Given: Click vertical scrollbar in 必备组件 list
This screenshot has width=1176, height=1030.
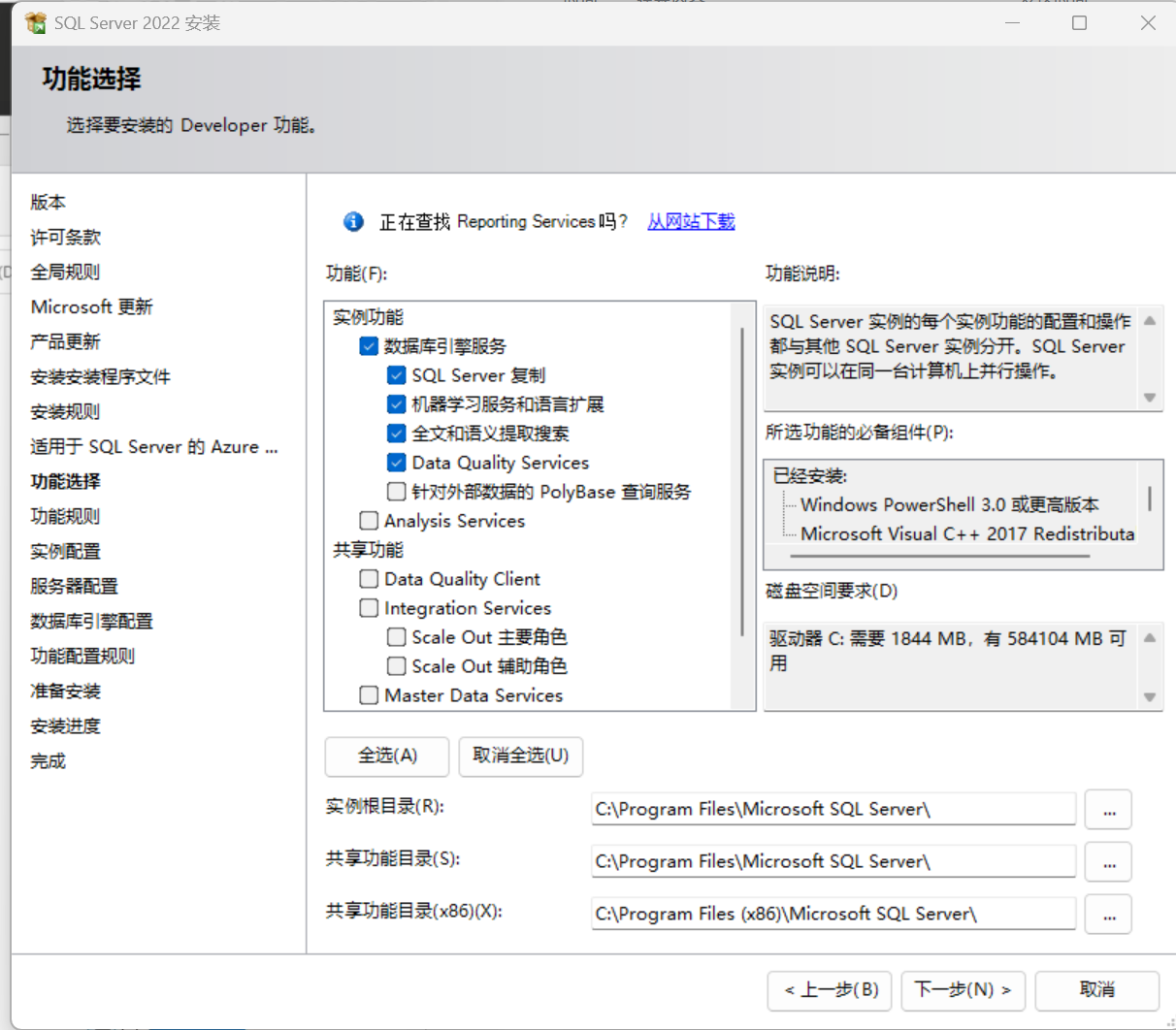Looking at the screenshot, I should pyautogui.click(x=1150, y=498).
